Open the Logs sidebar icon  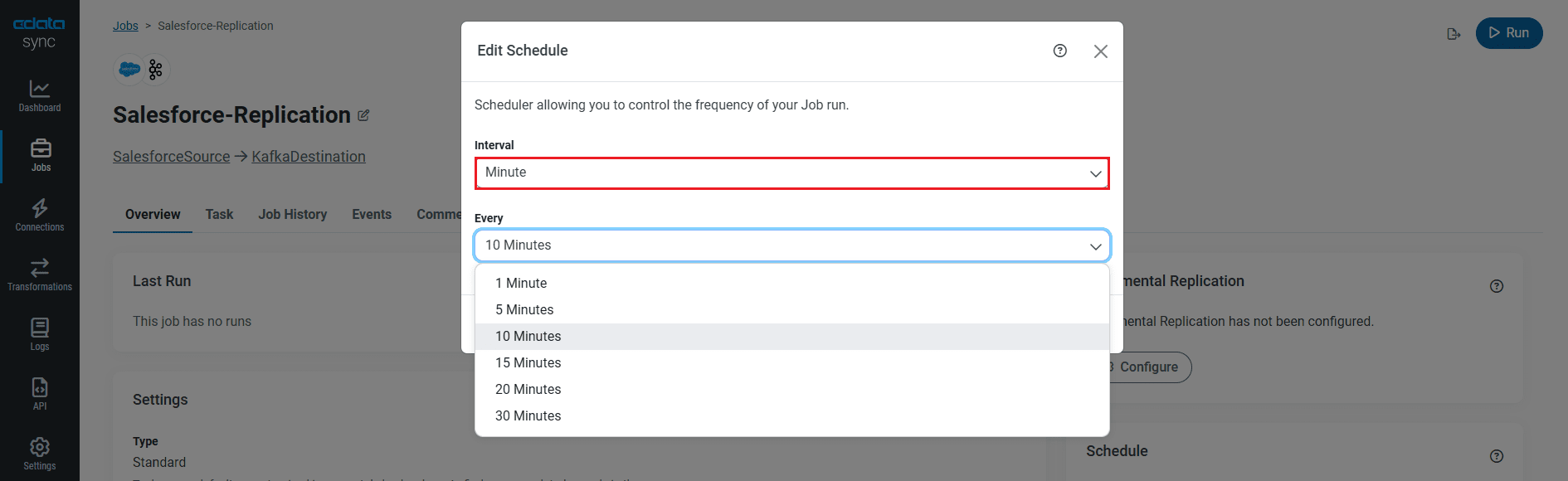40,334
